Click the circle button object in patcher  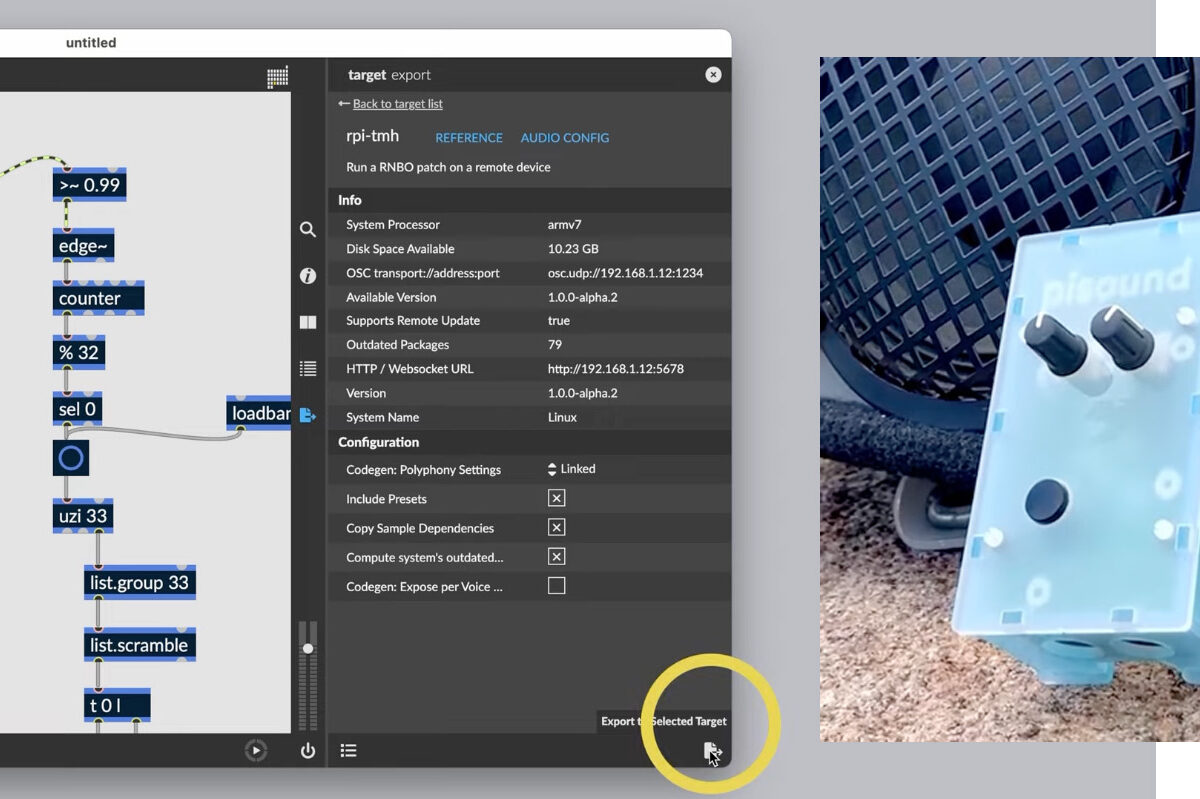71,458
